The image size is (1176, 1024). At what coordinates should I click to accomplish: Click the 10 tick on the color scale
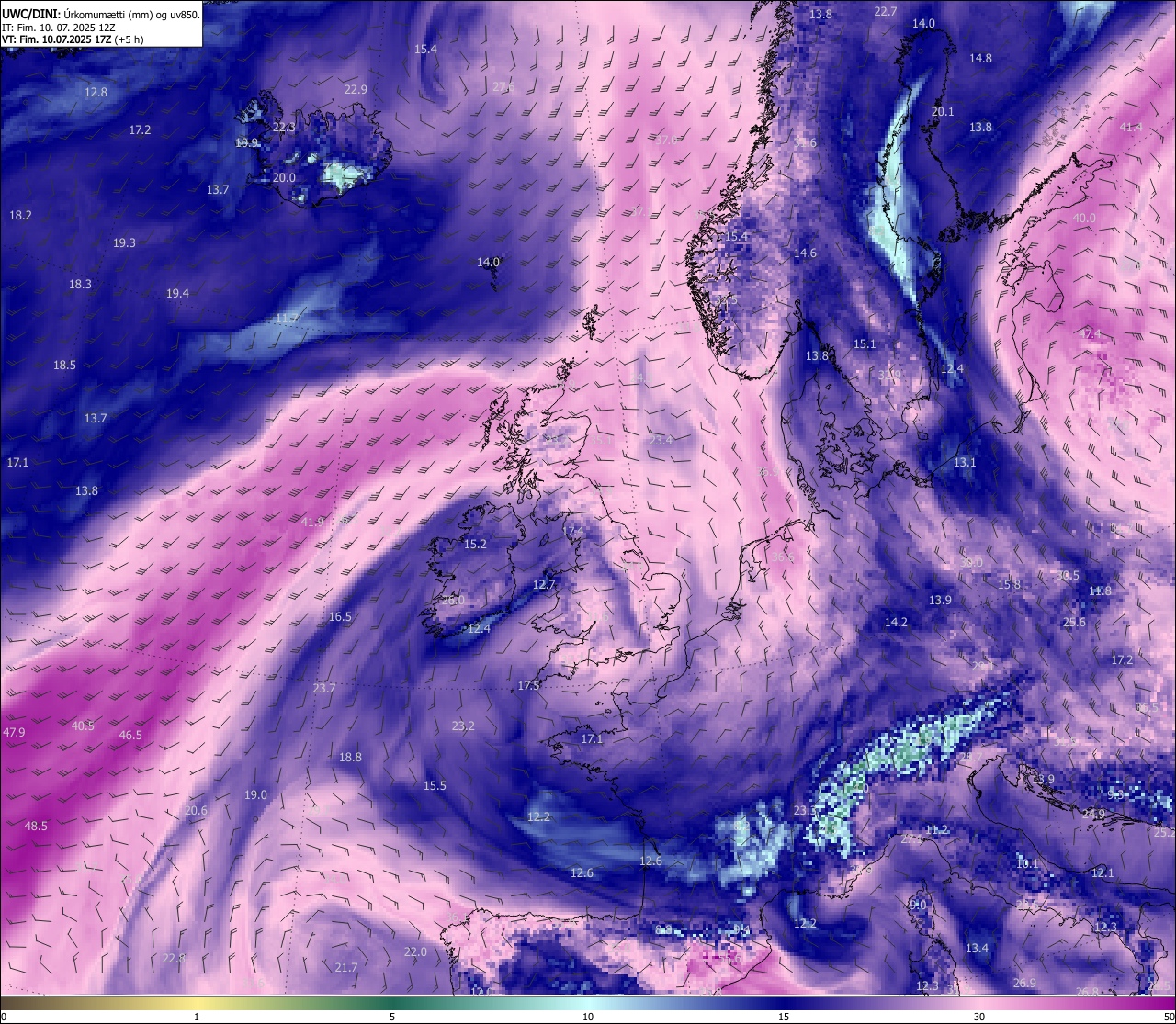[588, 1017]
